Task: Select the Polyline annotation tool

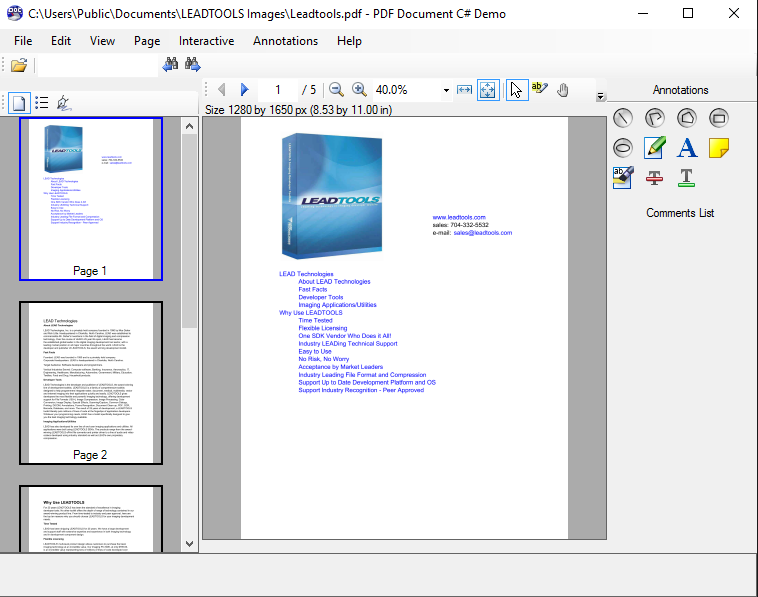Action: coord(655,118)
